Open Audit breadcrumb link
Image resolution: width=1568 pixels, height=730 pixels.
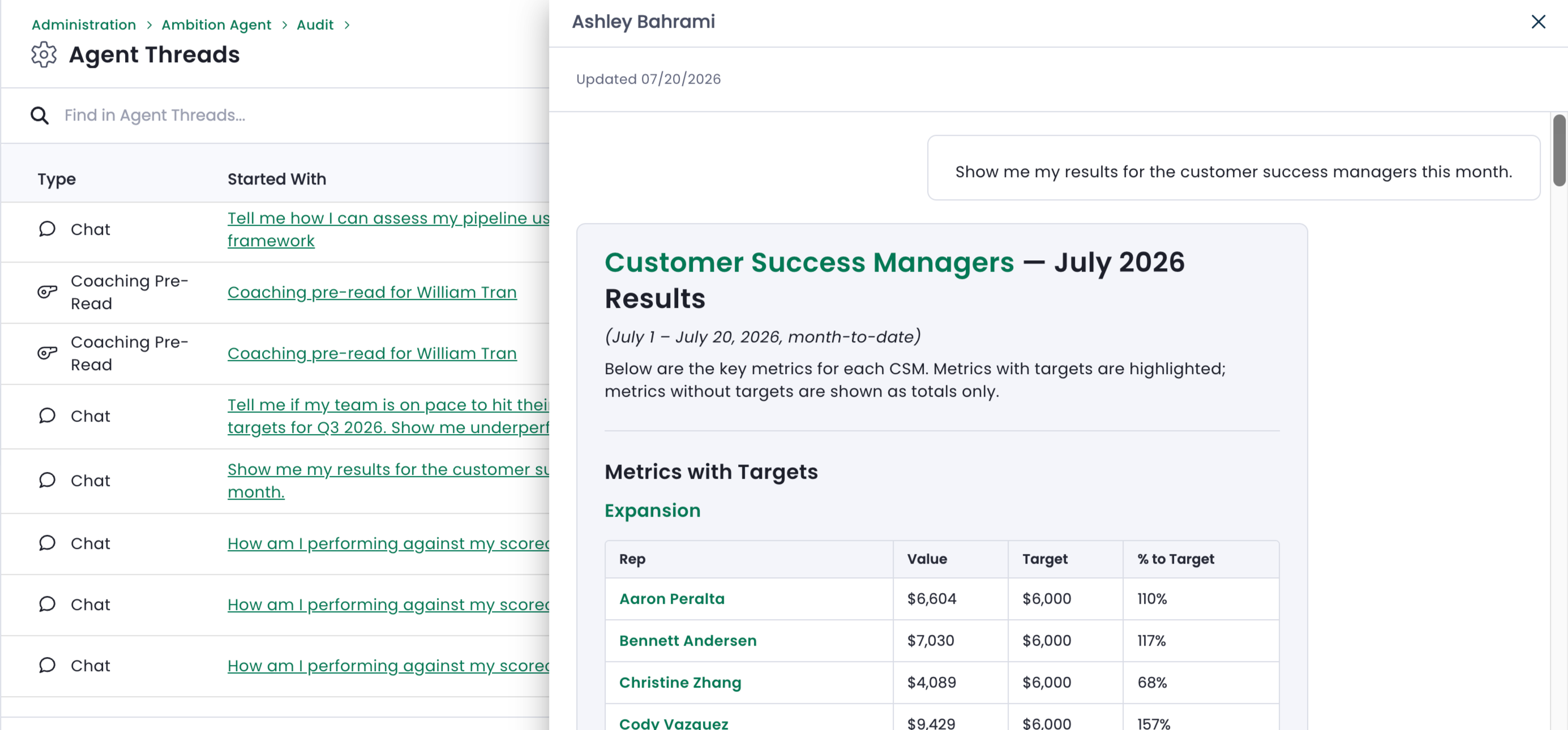[x=315, y=25]
